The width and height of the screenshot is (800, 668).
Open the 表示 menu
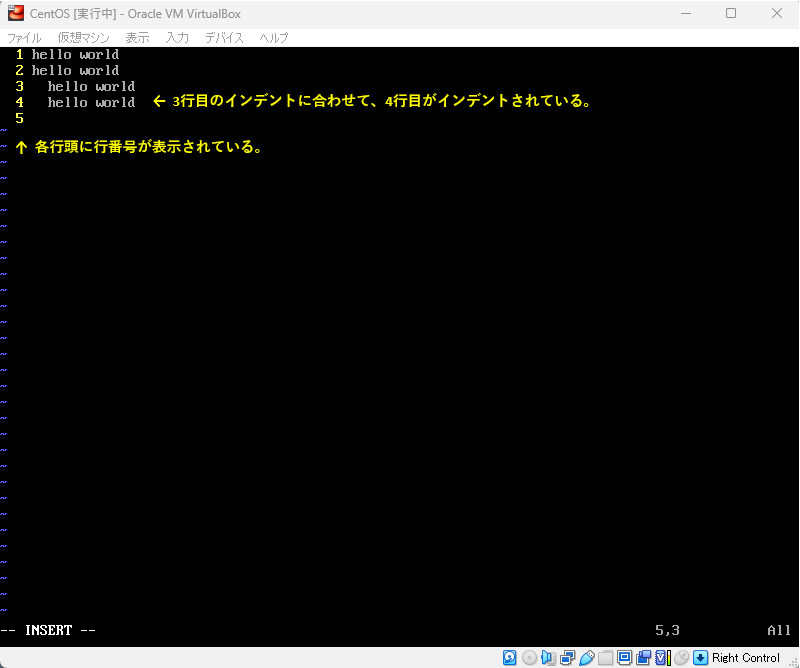138,38
